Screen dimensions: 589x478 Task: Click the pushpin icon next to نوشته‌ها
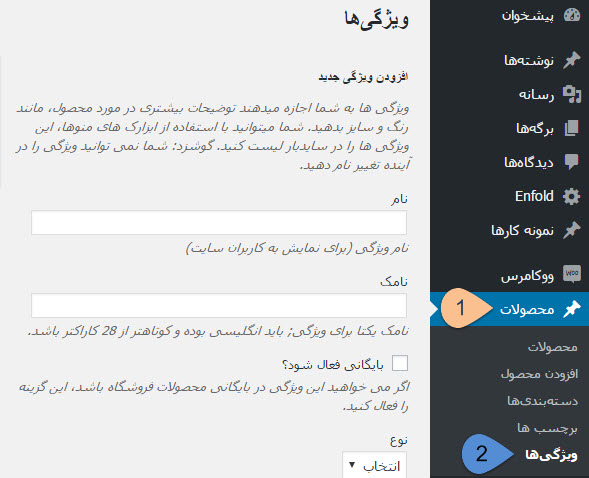click(571, 60)
